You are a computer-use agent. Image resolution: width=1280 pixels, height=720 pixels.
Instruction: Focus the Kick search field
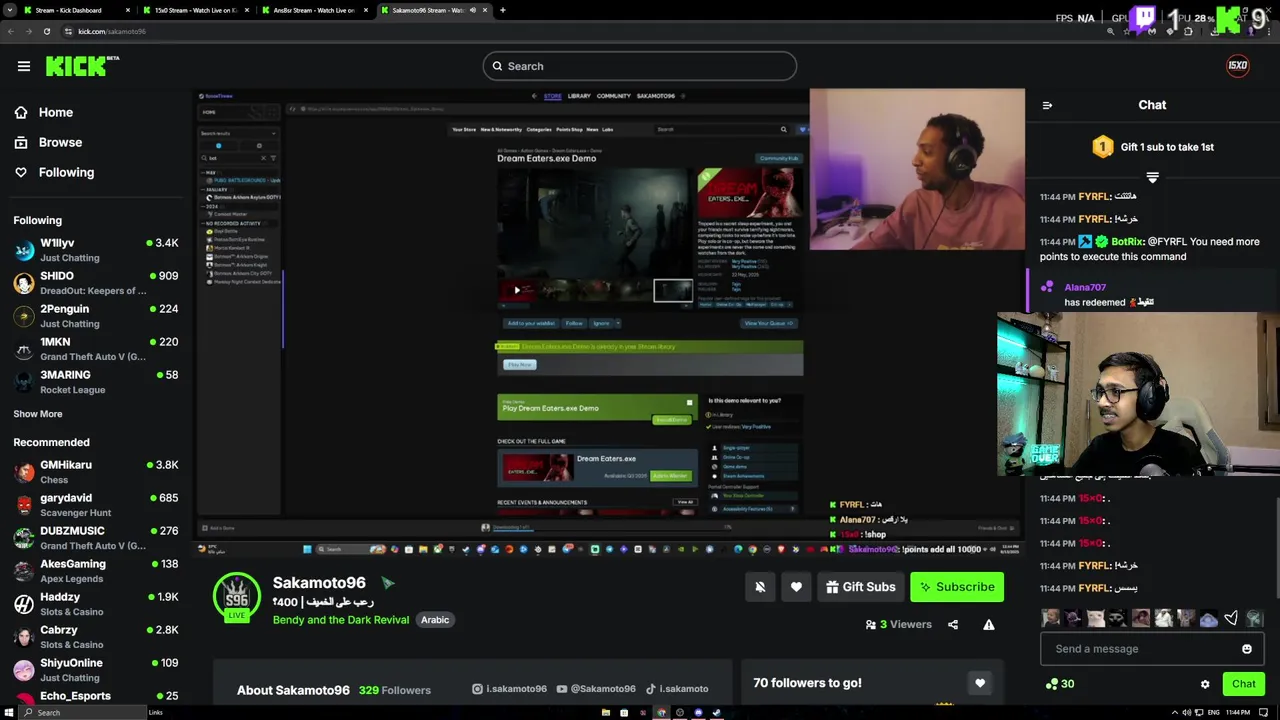[640, 66]
